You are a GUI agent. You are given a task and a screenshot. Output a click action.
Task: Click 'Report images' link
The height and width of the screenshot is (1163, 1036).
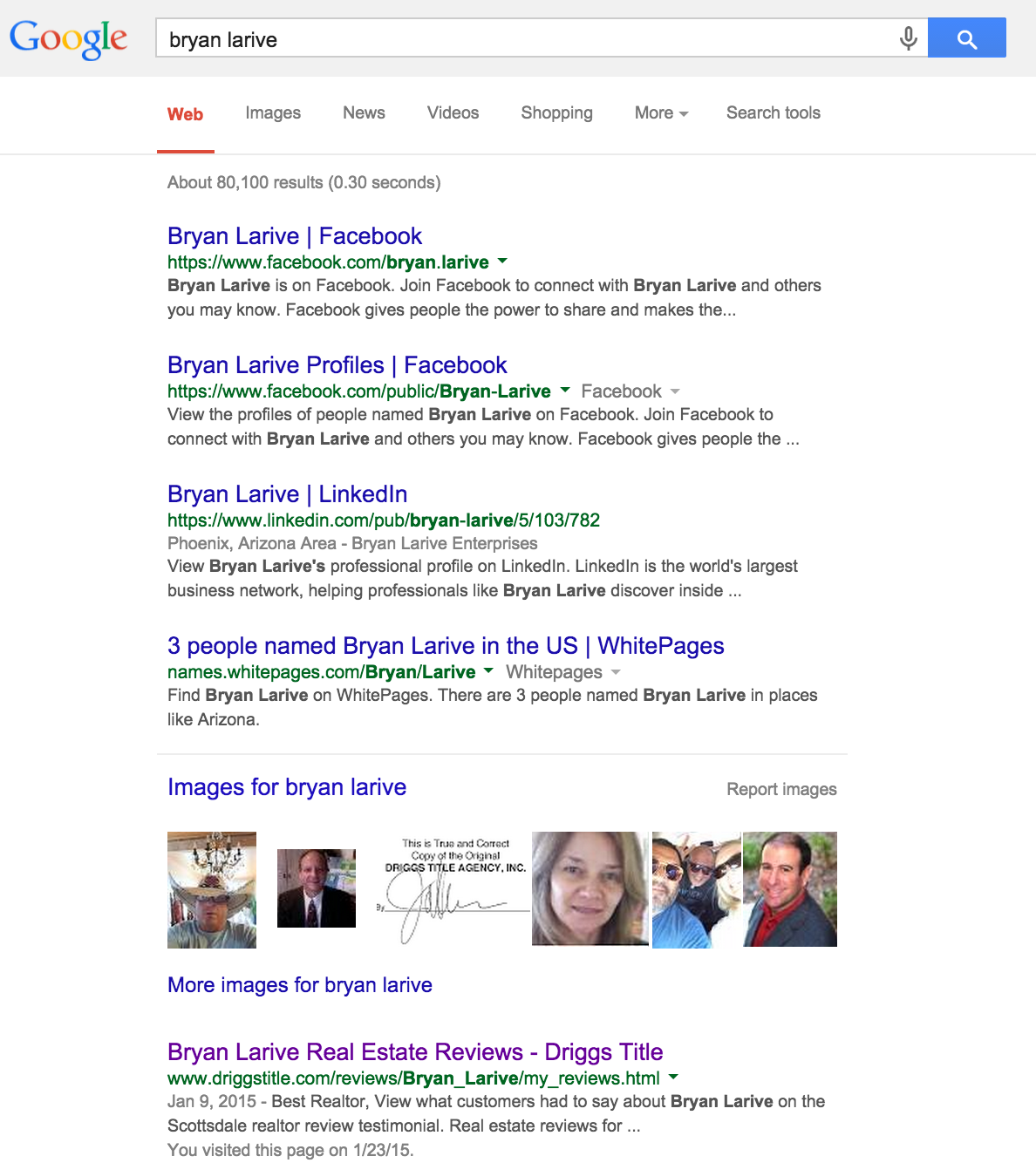(781, 789)
